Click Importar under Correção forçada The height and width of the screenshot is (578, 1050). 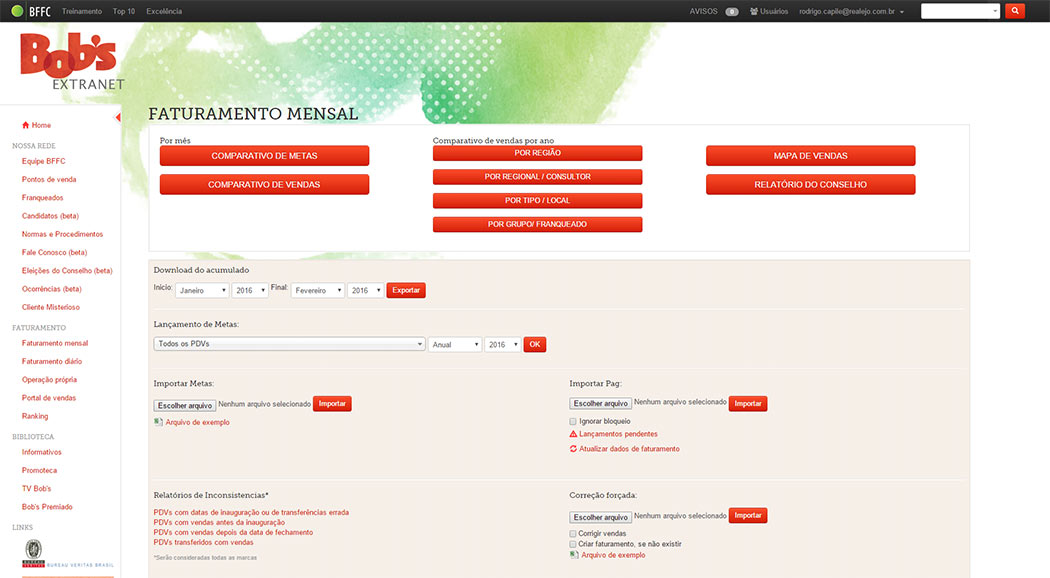748,516
